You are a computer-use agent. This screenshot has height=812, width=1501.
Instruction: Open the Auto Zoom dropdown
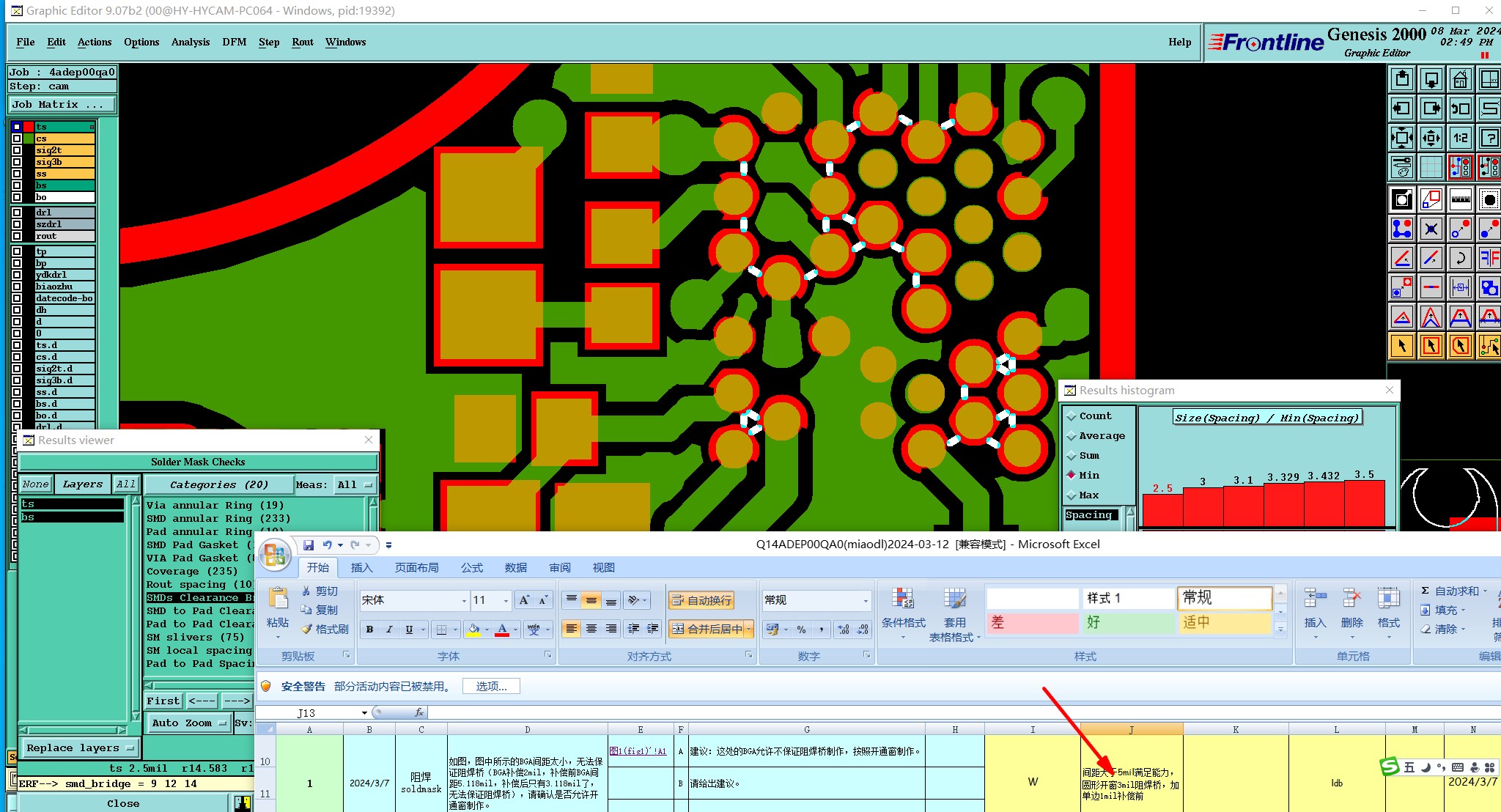coord(189,723)
